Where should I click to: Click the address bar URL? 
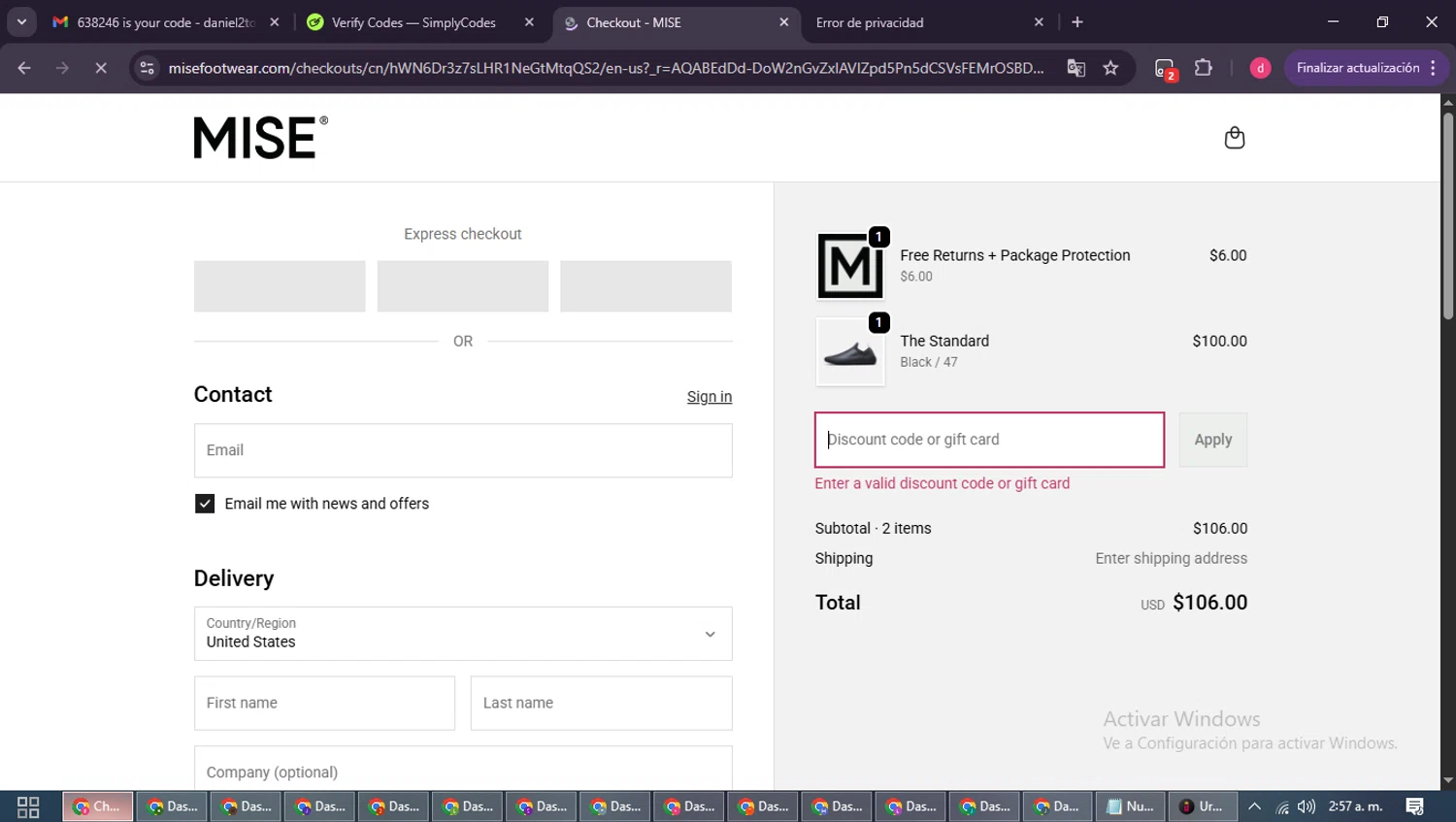(606, 68)
